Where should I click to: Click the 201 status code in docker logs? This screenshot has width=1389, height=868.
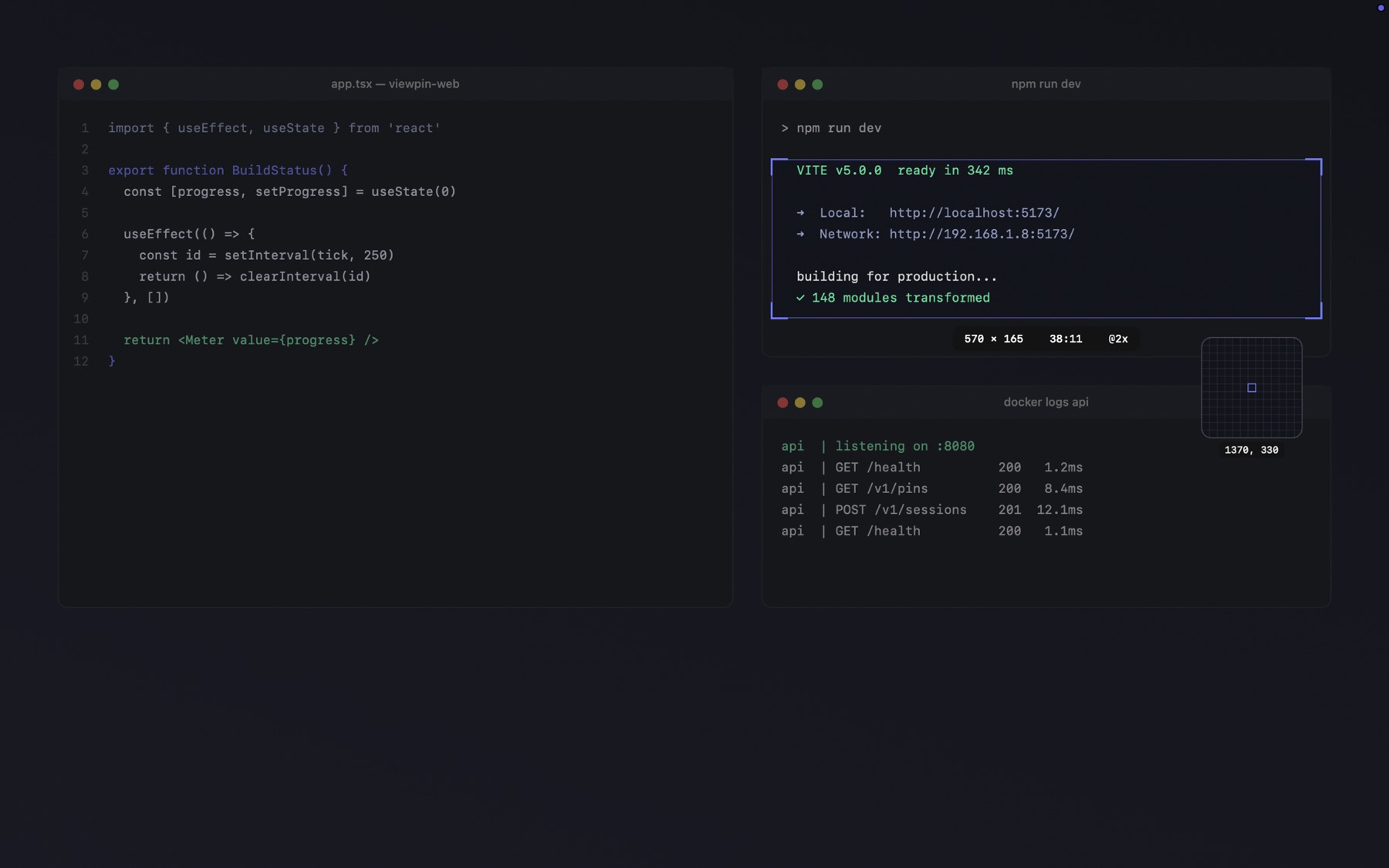1009,510
